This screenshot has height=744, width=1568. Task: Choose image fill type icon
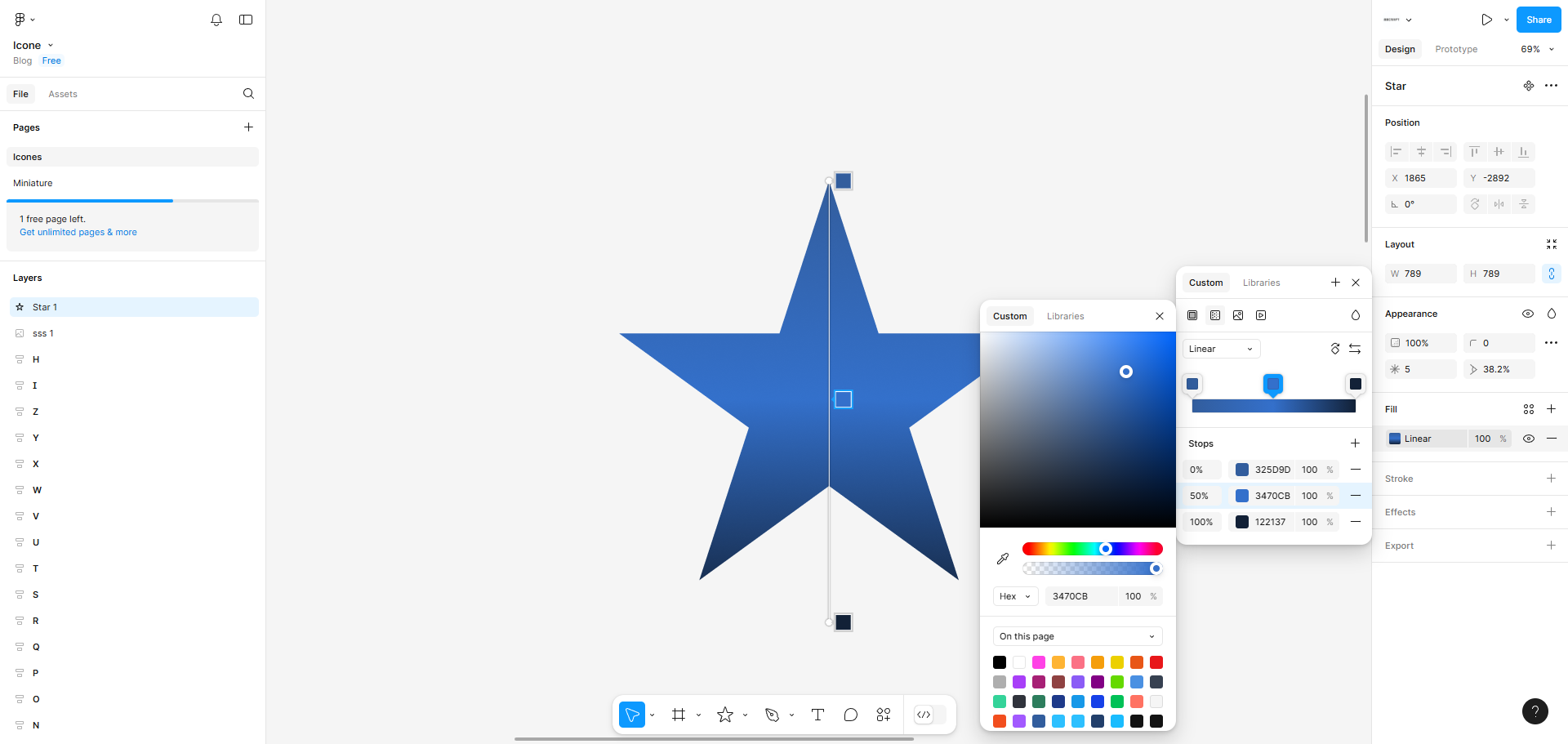(1238, 315)
